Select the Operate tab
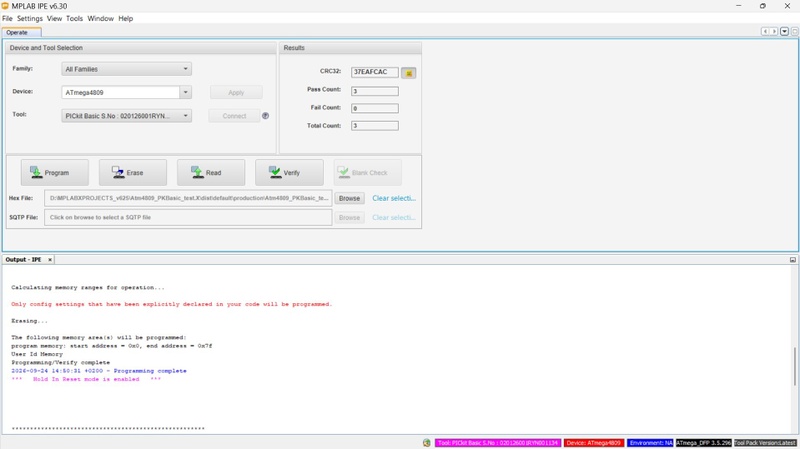This screenshot has height=449, width=800. click(21, 32)
